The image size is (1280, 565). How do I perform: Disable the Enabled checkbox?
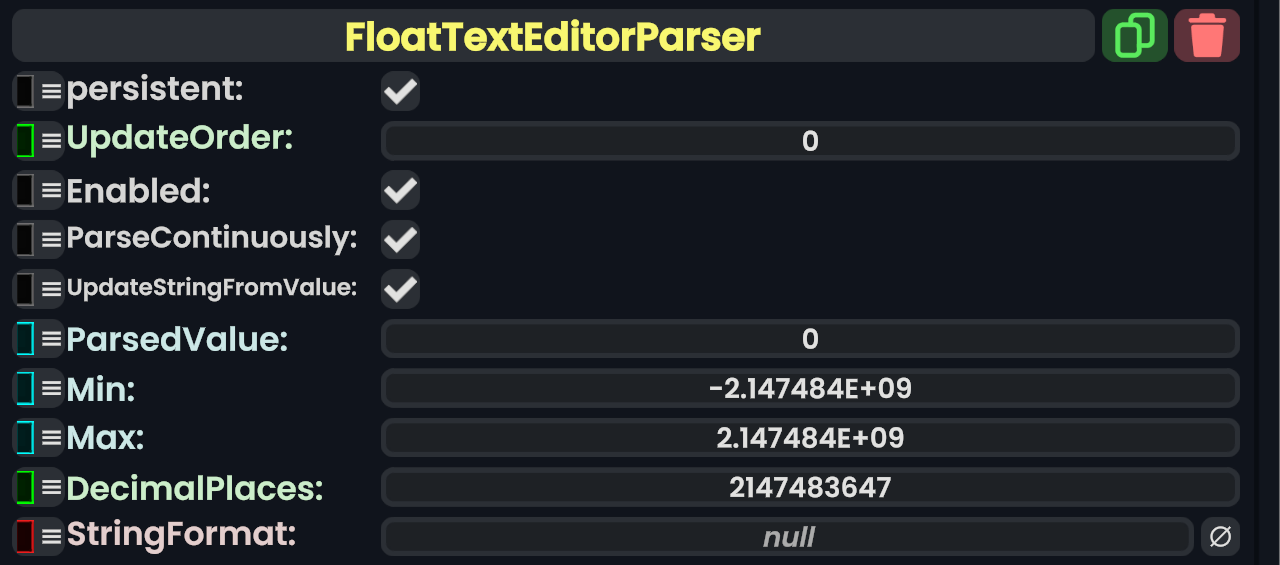click(400, 190)
